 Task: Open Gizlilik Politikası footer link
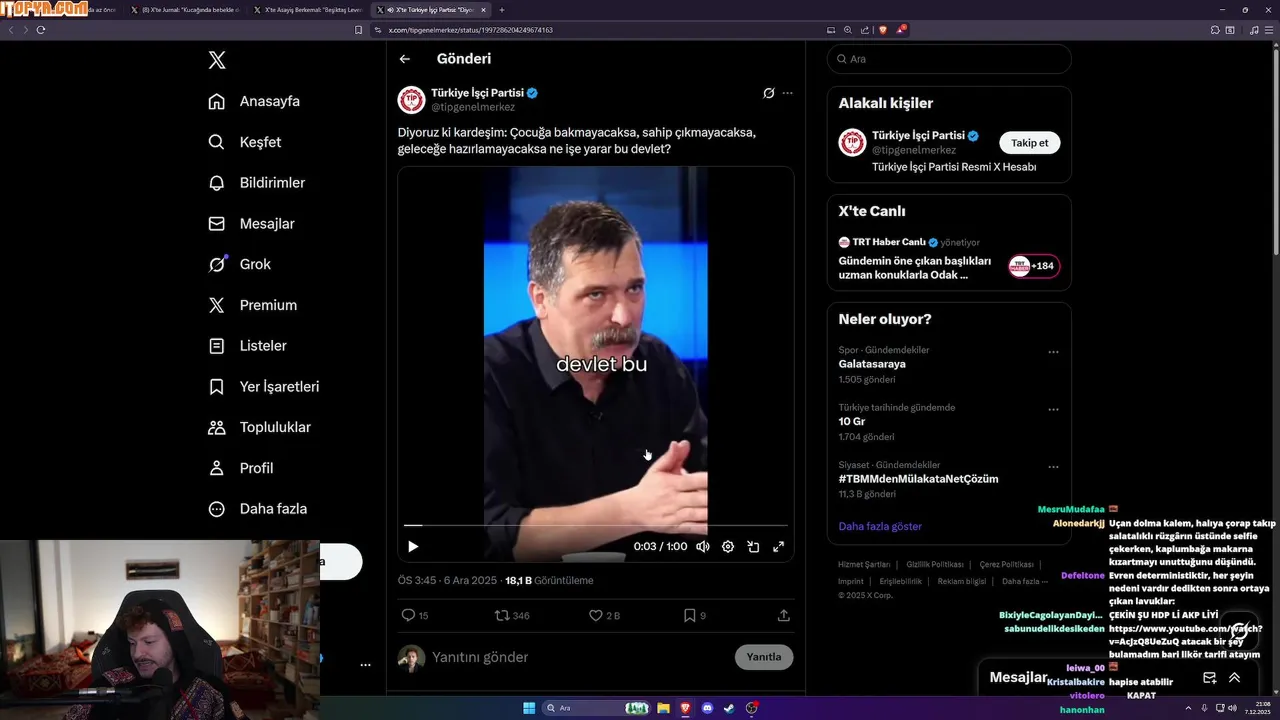tap(935, 565)
